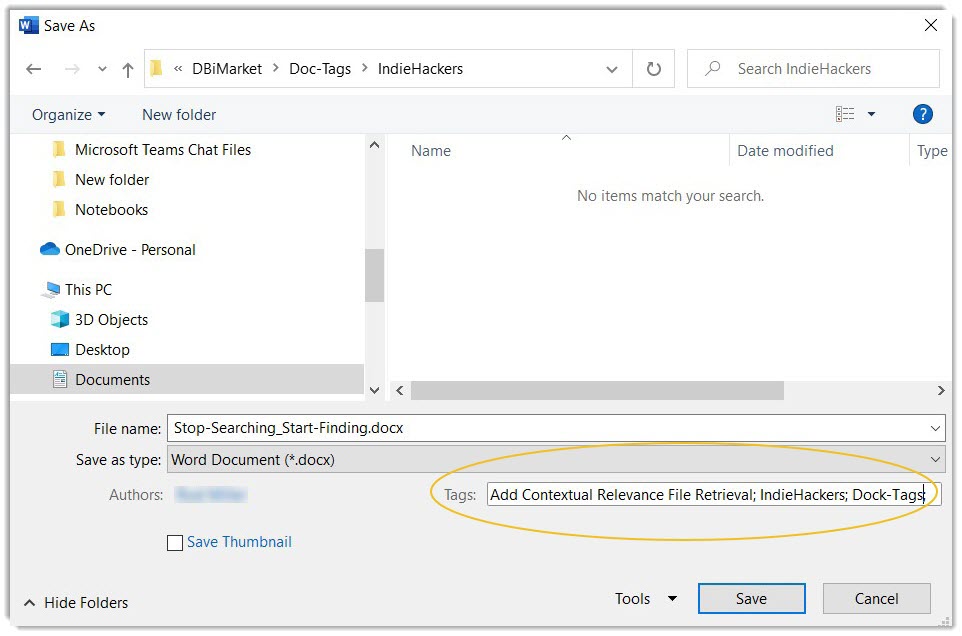Click into the Tags input field

point(713,495)
